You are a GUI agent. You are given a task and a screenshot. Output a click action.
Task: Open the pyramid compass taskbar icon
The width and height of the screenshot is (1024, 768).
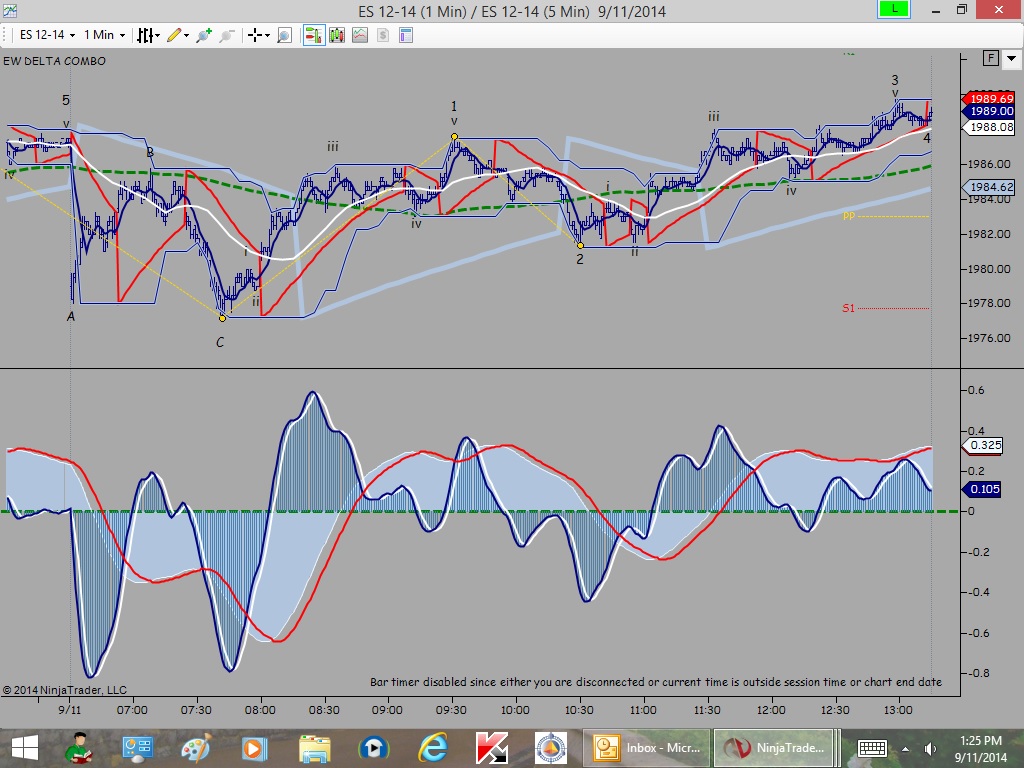[x=551, y=748]
